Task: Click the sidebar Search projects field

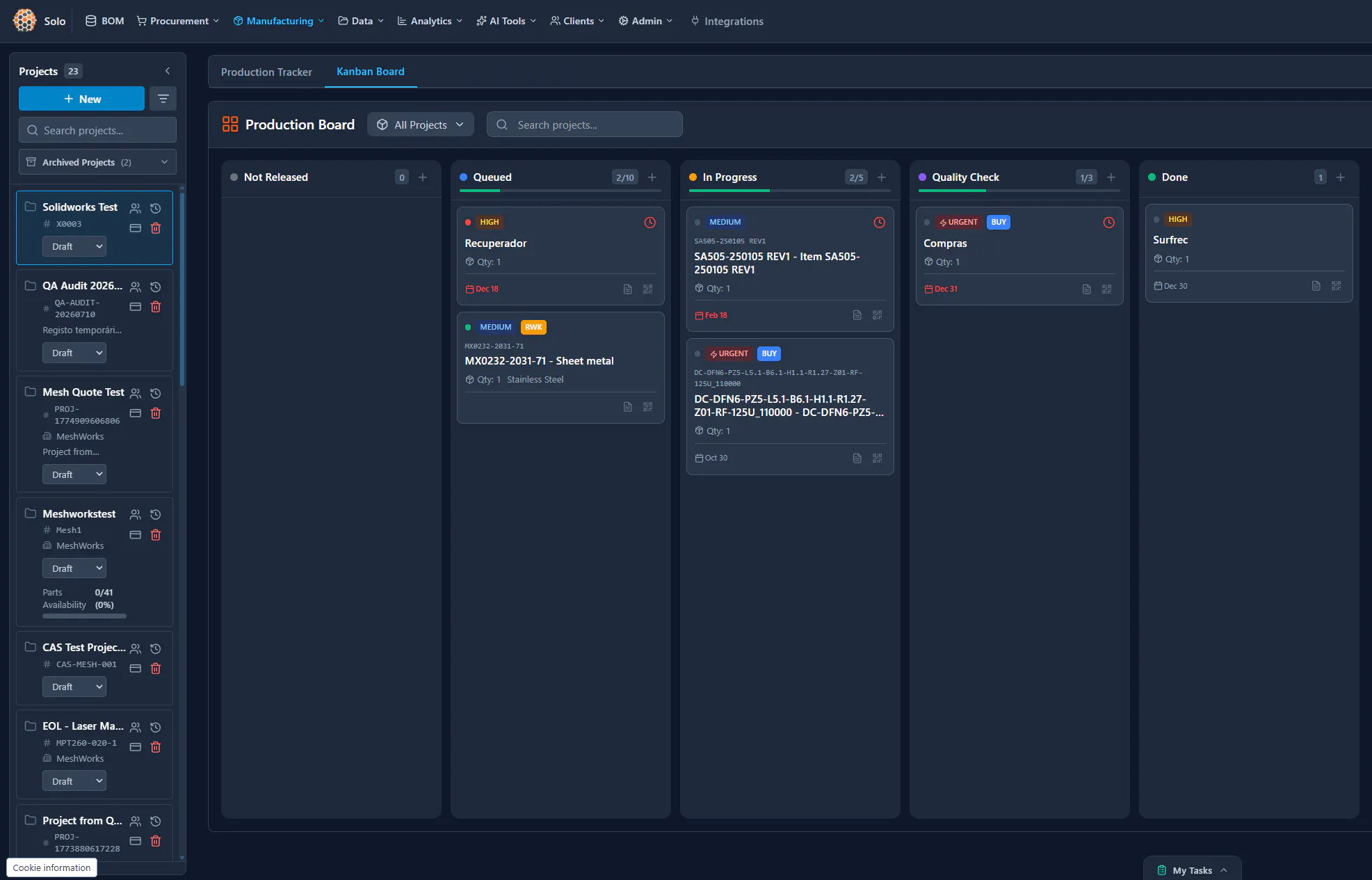Action: 97,130
